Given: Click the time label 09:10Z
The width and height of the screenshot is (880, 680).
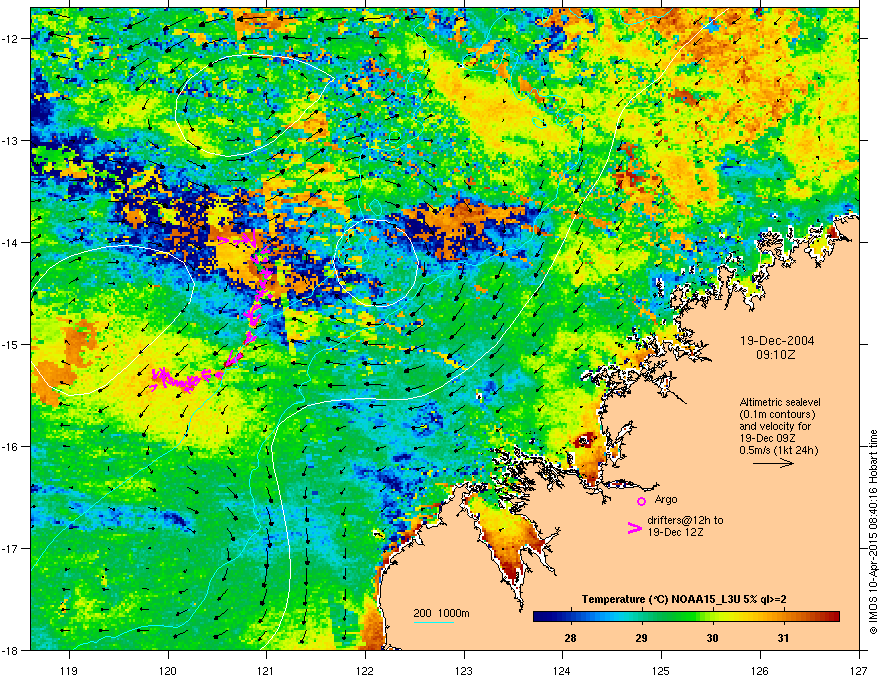Looking at the screenshot, I should point(776,355).
